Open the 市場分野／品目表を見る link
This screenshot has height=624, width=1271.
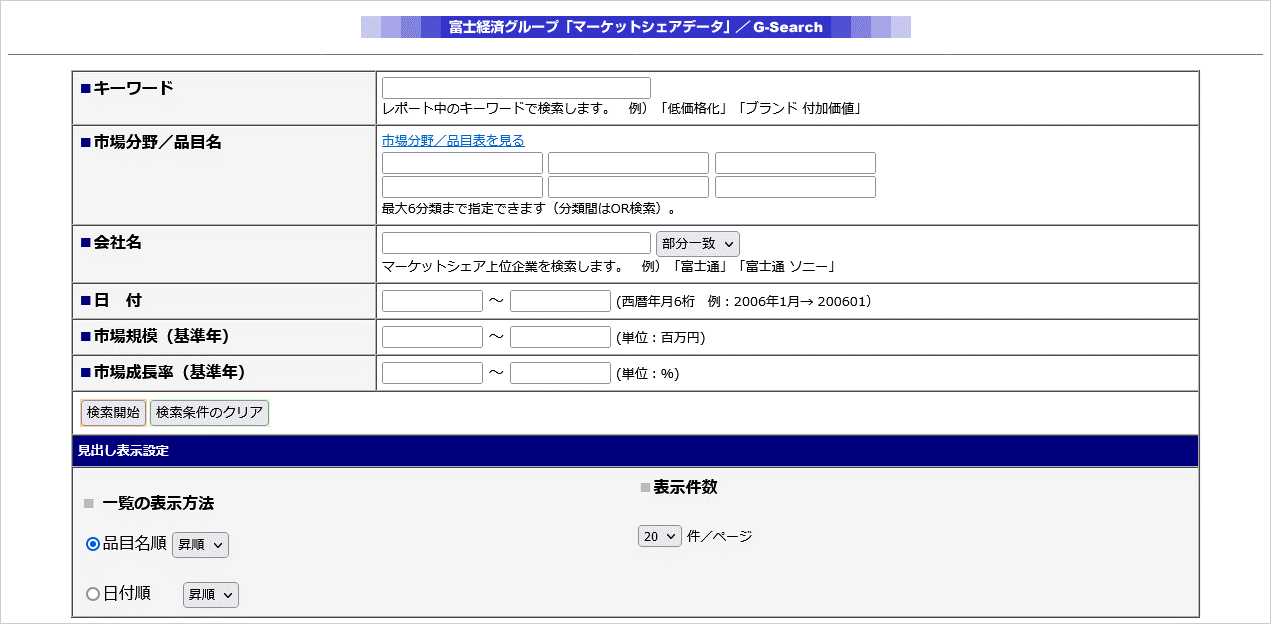(453, 141)
